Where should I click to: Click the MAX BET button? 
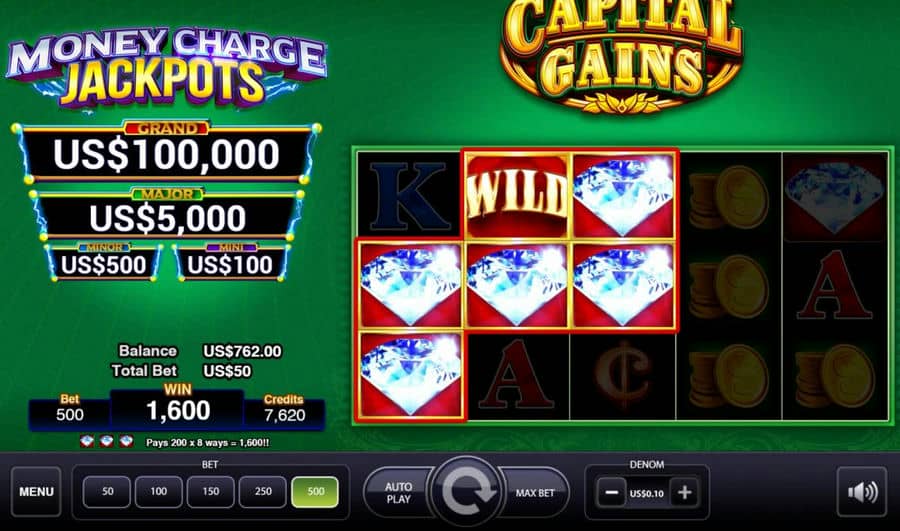[x=534, y=493]
